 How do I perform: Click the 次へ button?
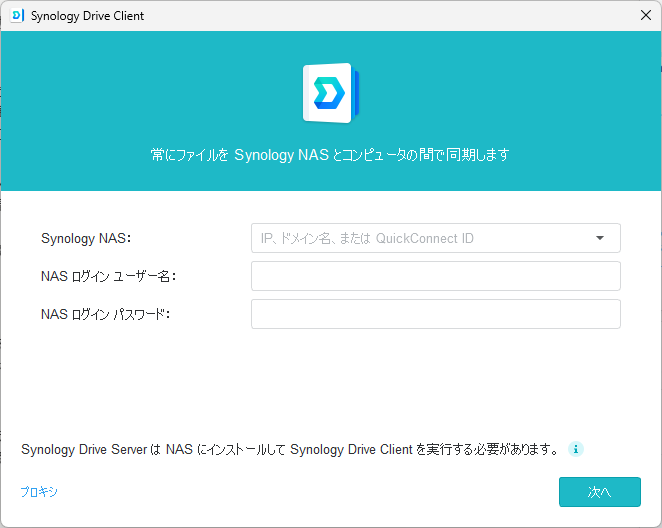point(600,492)
